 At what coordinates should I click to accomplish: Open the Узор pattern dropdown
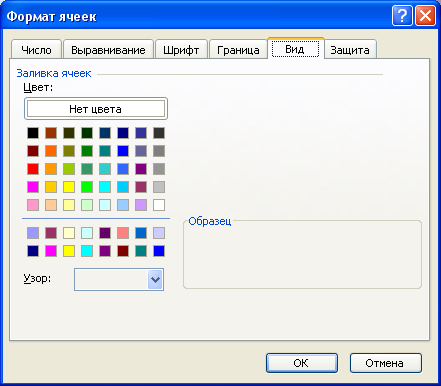click(155, 279)
